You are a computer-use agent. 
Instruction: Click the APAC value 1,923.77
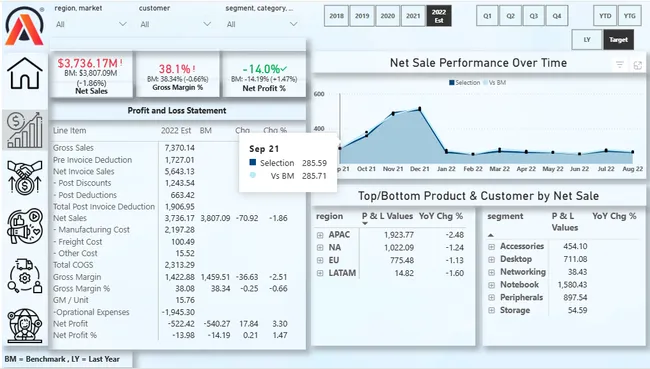coord(399,235)
